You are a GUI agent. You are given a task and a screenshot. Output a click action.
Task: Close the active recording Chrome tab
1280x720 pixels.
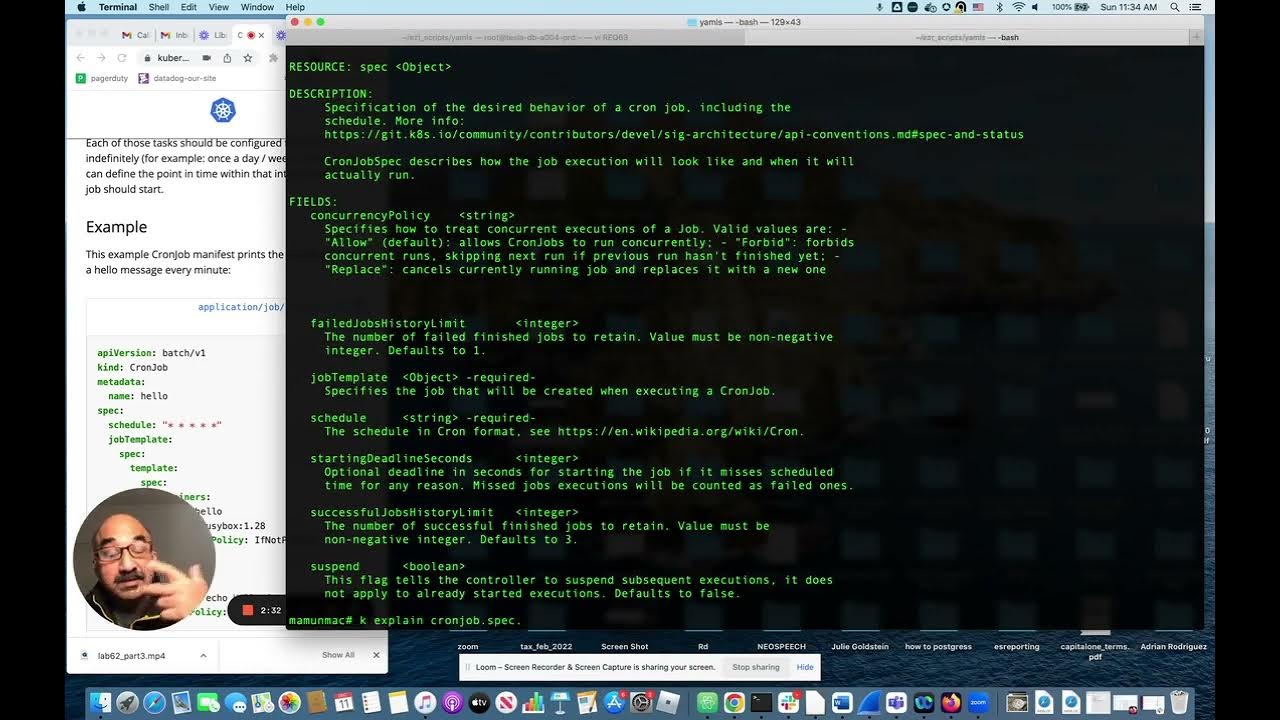coord(262,35)
